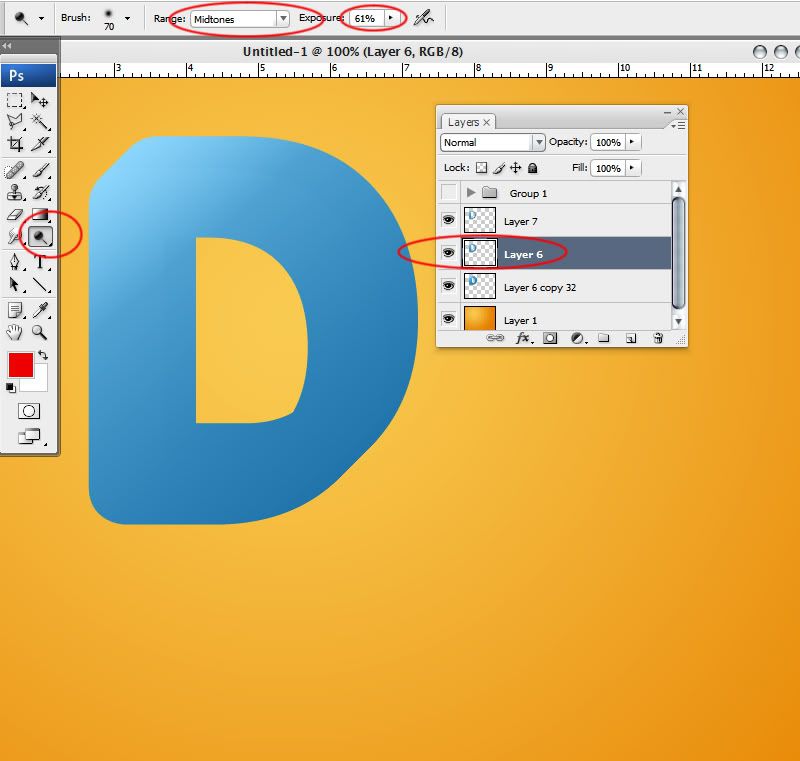Enable airbrush mode in options bar
Viewport: 800px width, 761px height.
coord(423,19)
